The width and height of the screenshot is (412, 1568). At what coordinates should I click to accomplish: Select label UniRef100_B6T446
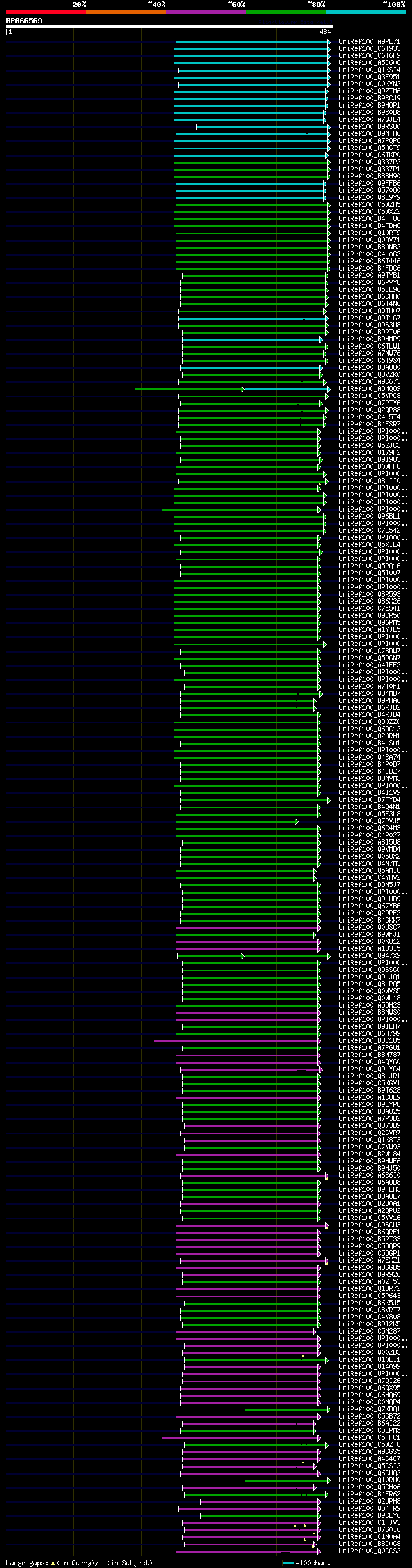coord(370,261)
